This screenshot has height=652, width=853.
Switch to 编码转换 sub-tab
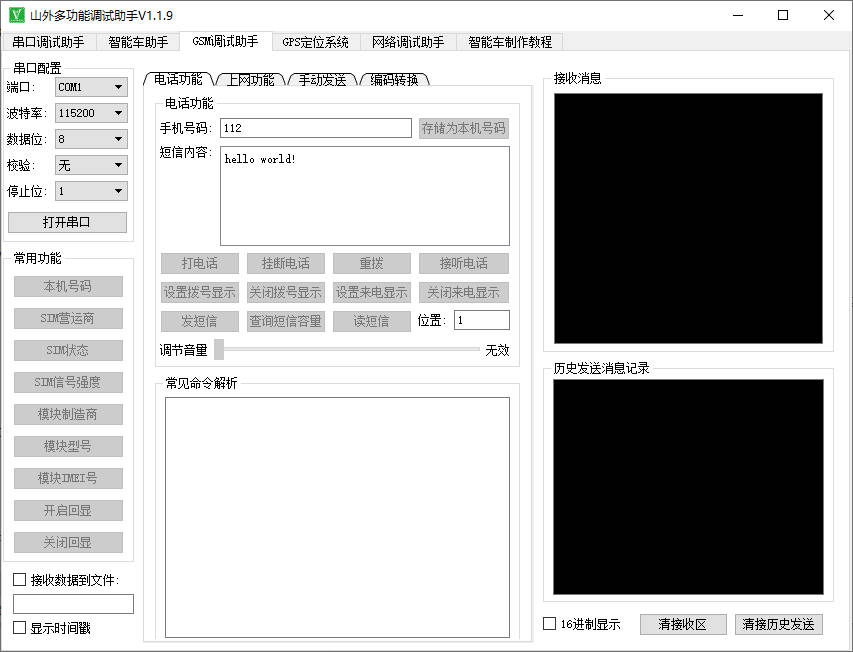(x=395, y=80)
